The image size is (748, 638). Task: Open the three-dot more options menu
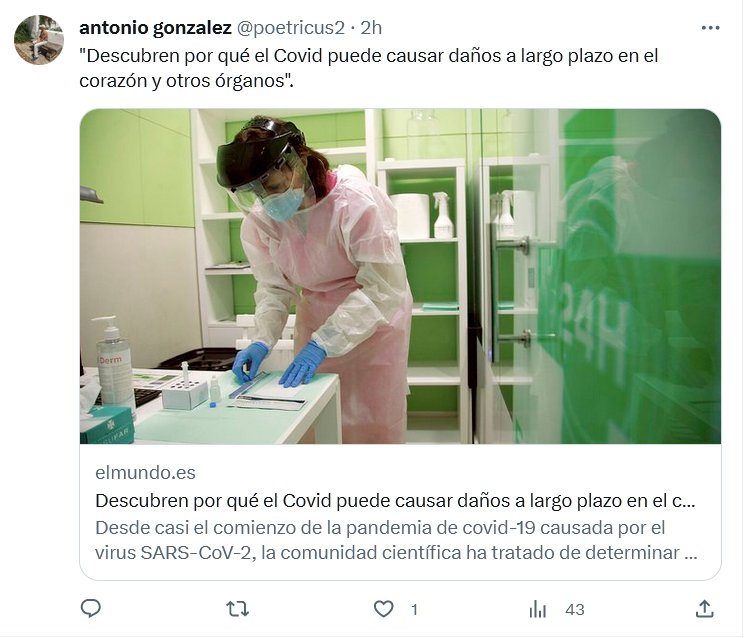pyautogui.click(x=710, y=28)
